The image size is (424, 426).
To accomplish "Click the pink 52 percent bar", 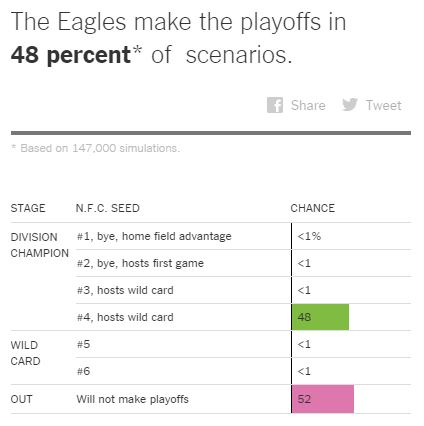I will [323, 399].
